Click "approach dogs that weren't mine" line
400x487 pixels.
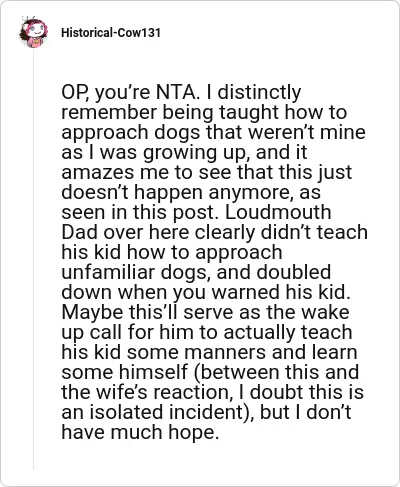point(213,132)
